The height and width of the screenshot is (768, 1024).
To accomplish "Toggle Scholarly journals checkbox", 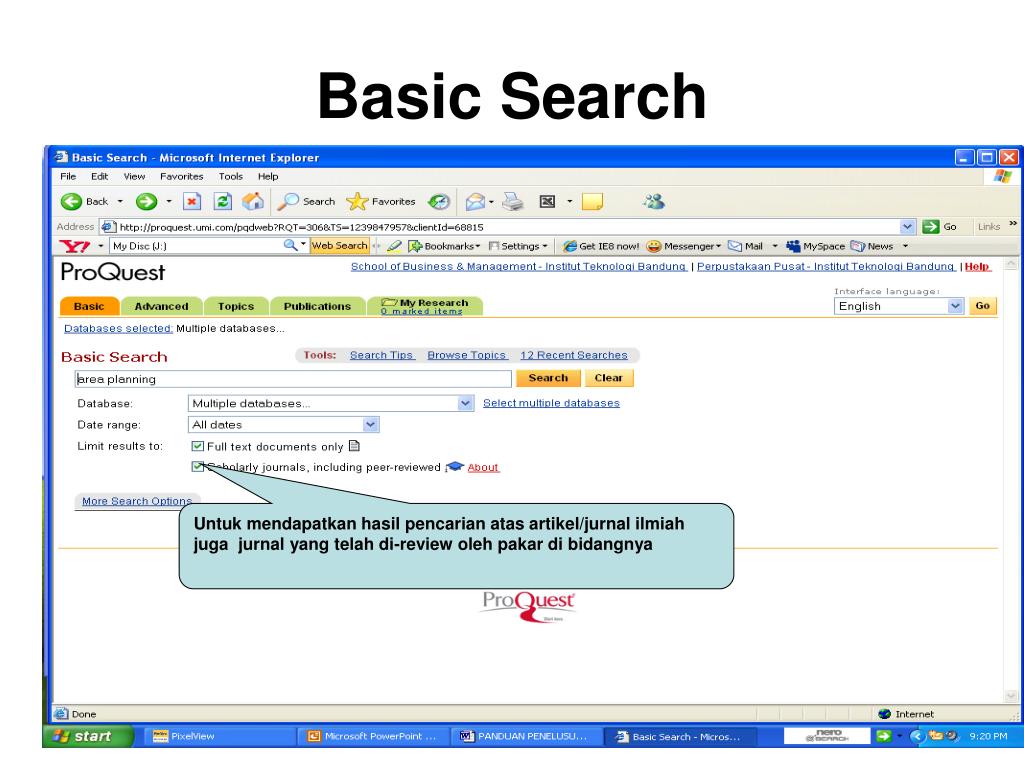I will point(198,466).
